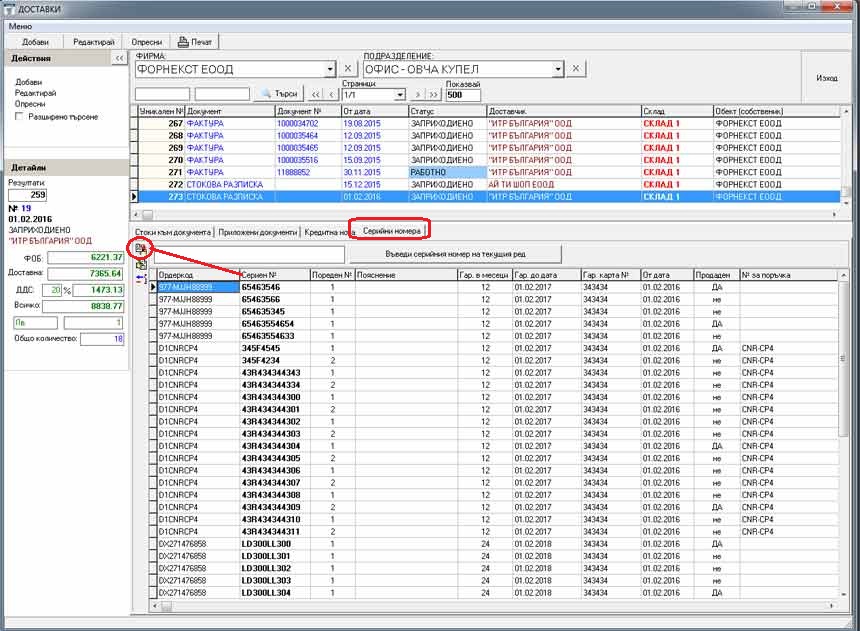Click the first search box left of Търси
Screen dimensions: 860x631
pos(162,94)
